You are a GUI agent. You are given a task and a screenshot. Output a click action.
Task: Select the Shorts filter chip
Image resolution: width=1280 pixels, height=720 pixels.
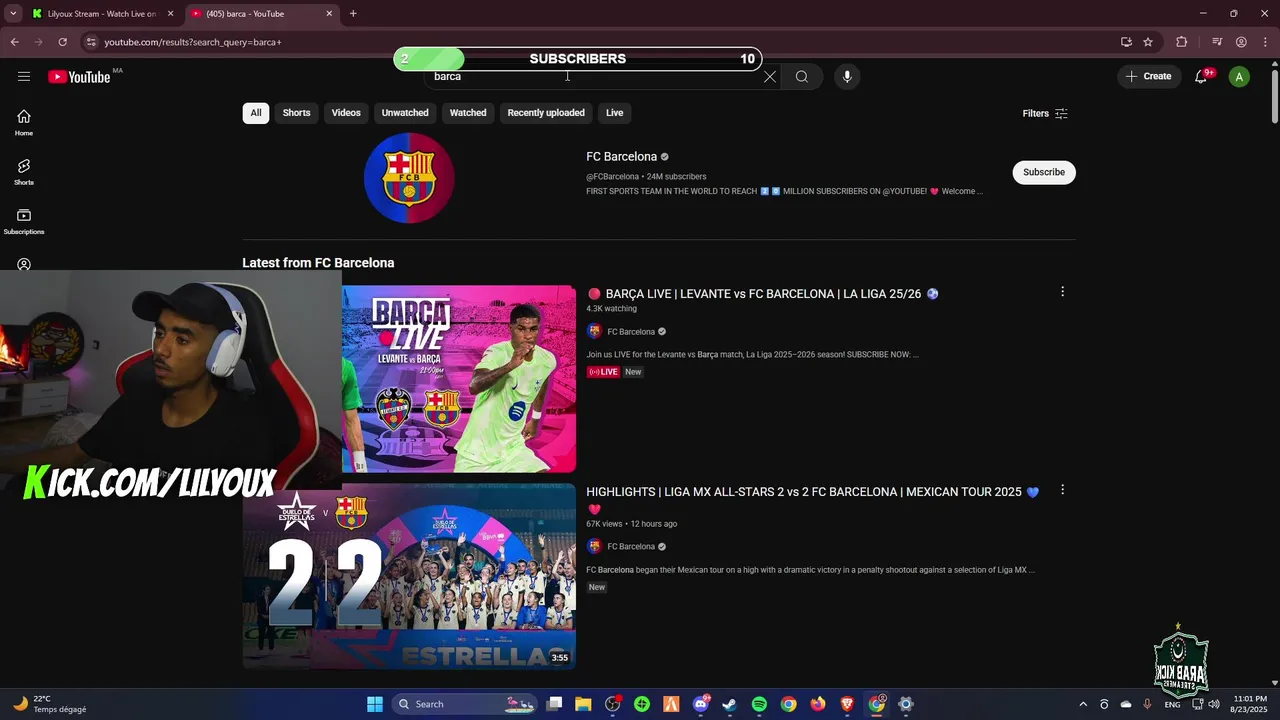click(296, 113)
